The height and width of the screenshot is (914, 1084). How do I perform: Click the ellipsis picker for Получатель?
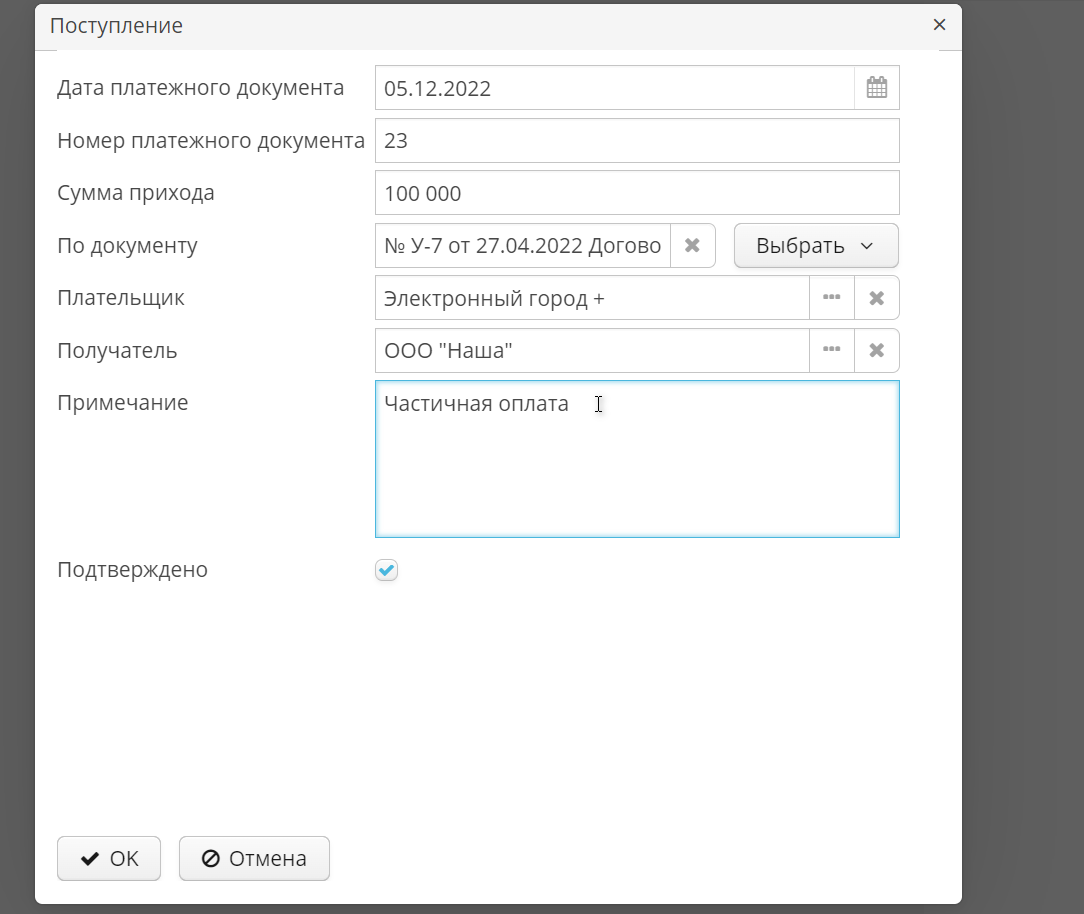pyautogui.click(x=832, y=350)
